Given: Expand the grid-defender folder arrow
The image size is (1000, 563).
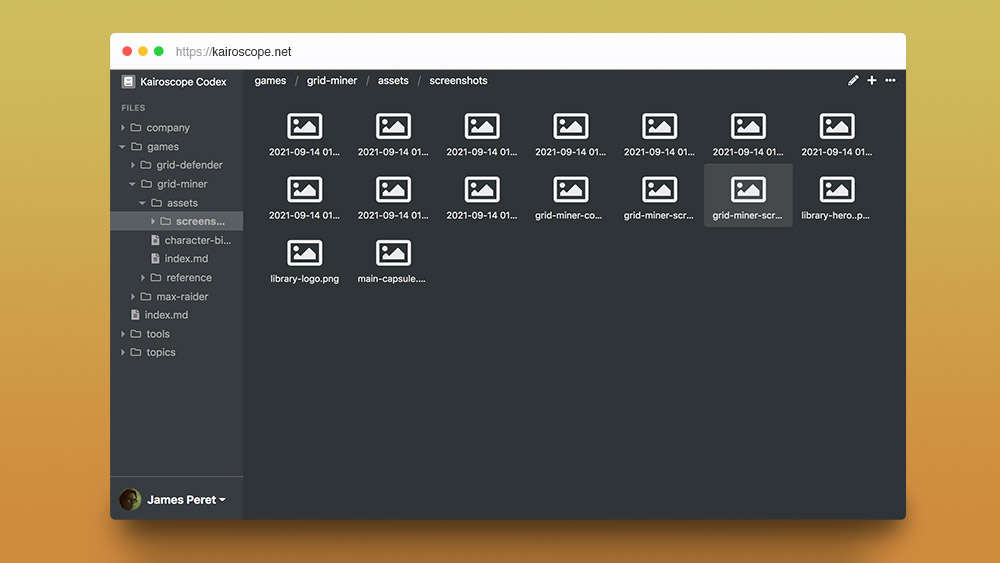Looking at the screenshot, I should [133, 165].
